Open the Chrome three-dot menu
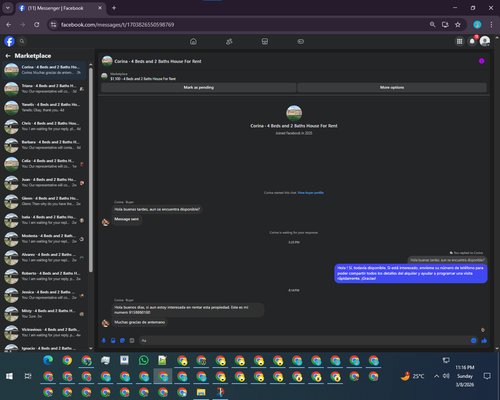This screenshot has height=400, width=500. point(491,25)
